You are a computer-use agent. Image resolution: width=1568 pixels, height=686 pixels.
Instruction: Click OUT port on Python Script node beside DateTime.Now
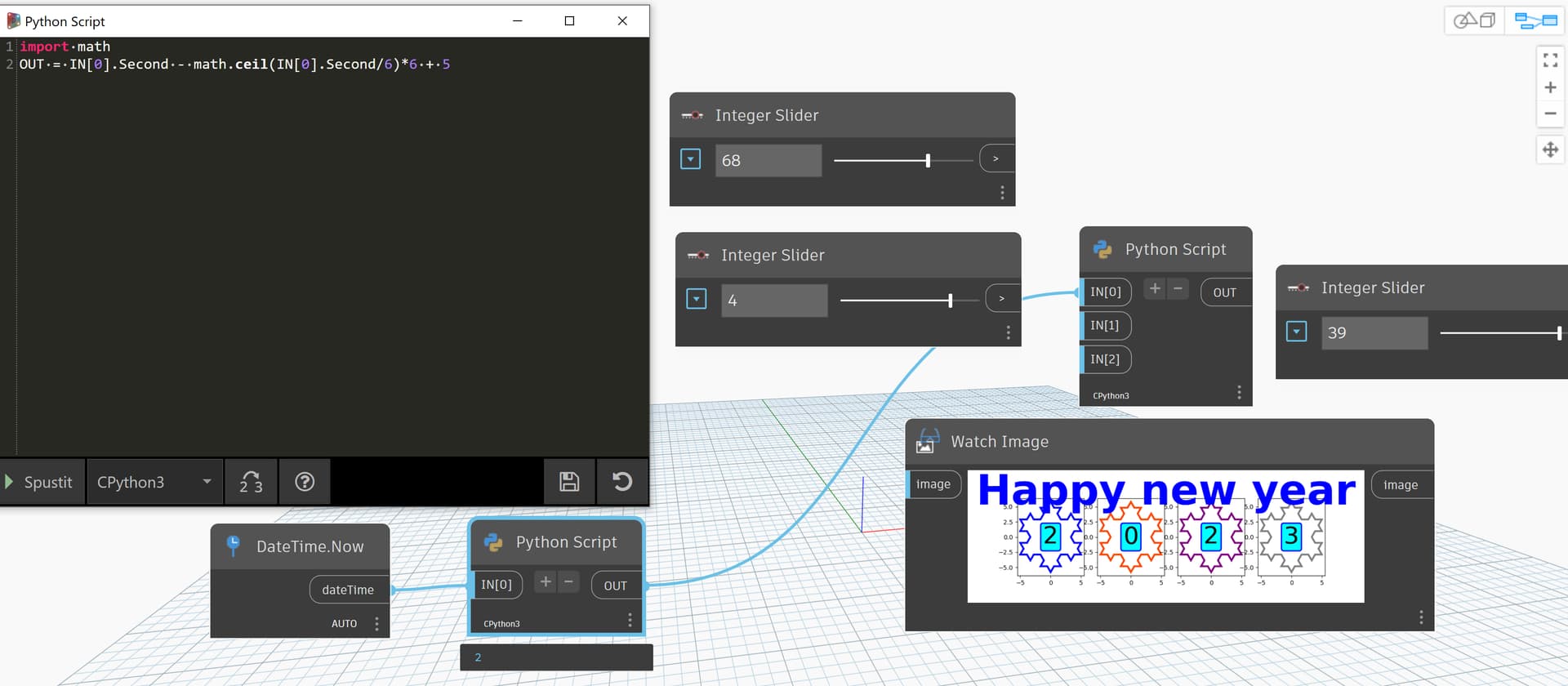(617, 586)
